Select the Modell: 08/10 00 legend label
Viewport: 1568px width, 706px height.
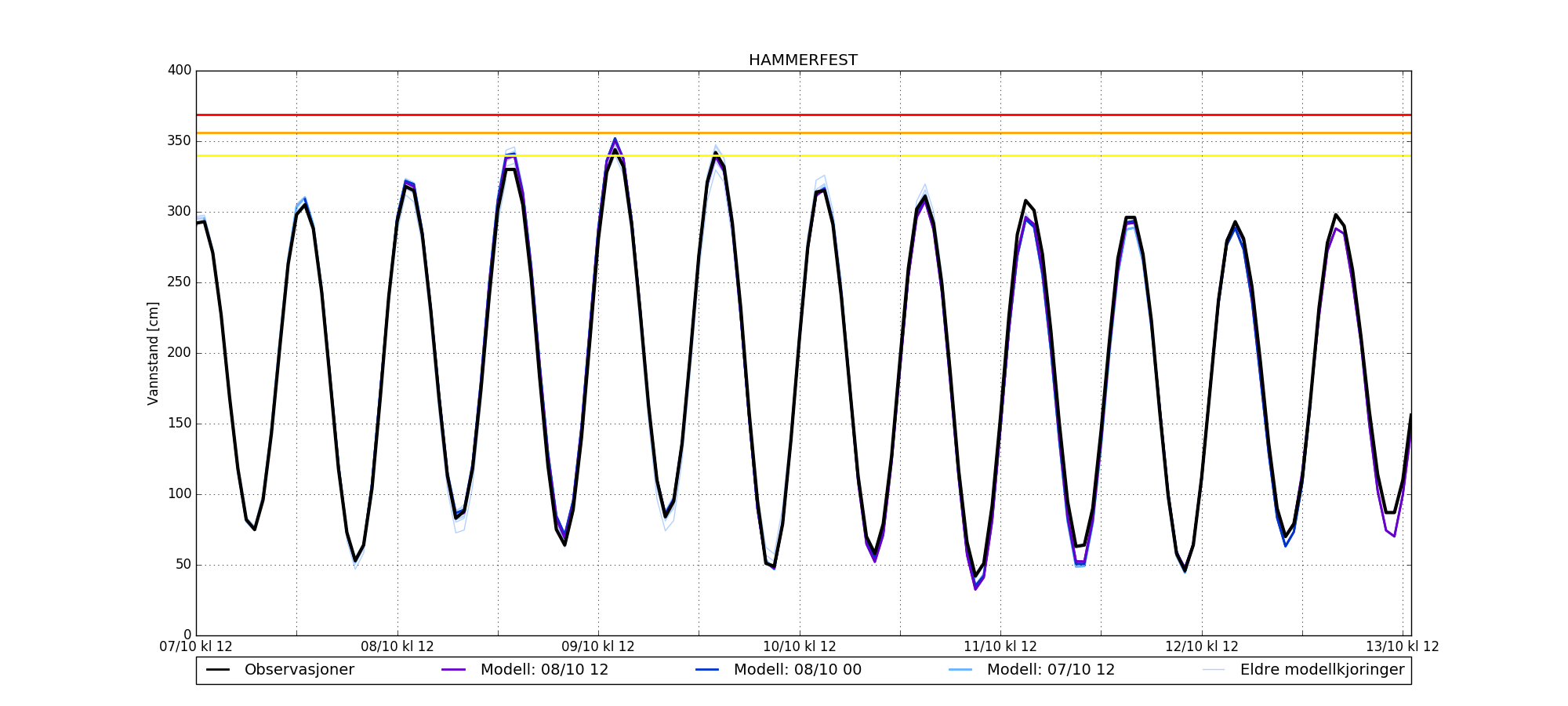tap(797, 670)
